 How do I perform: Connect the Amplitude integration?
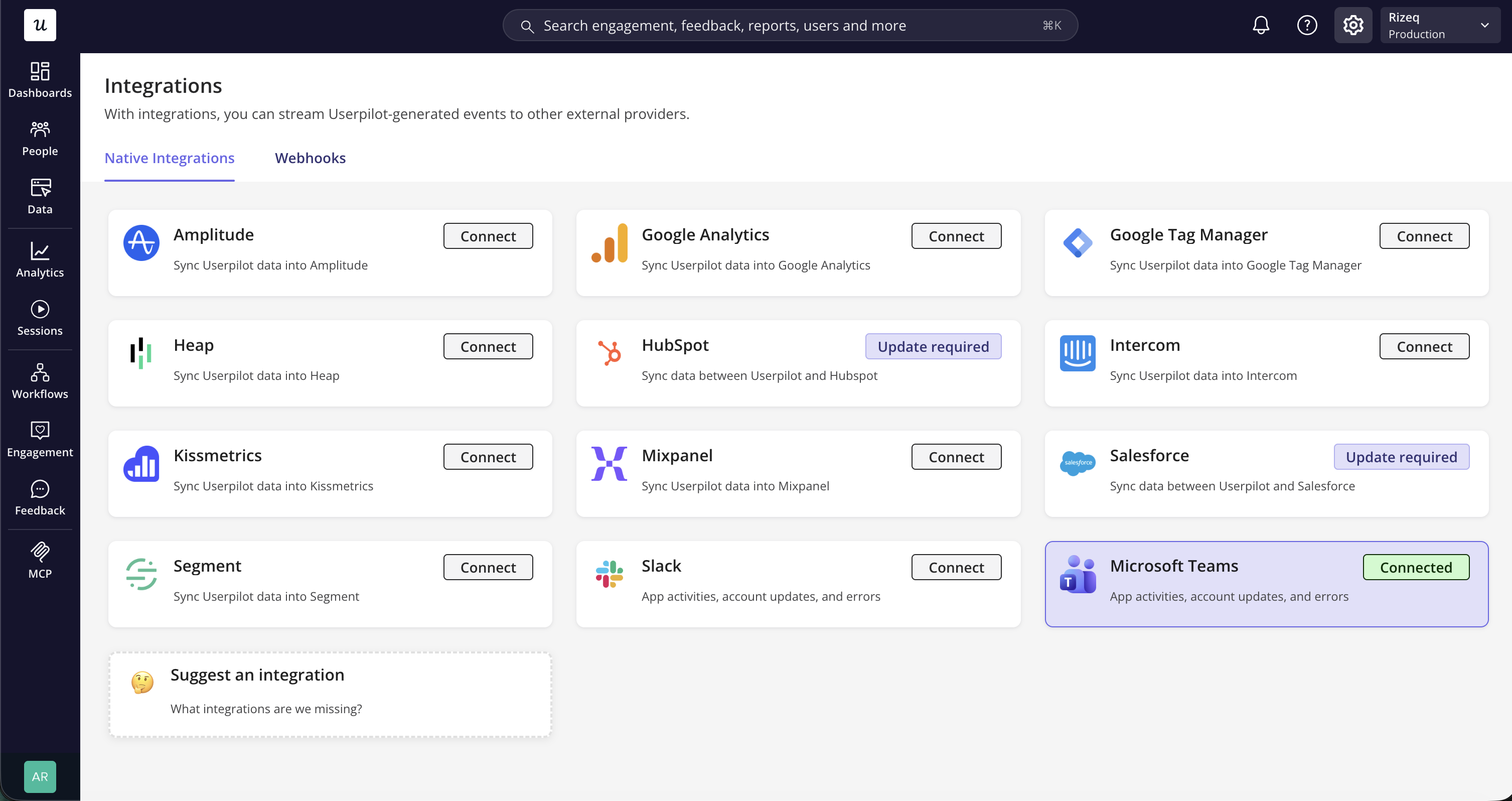coord(488,236)
